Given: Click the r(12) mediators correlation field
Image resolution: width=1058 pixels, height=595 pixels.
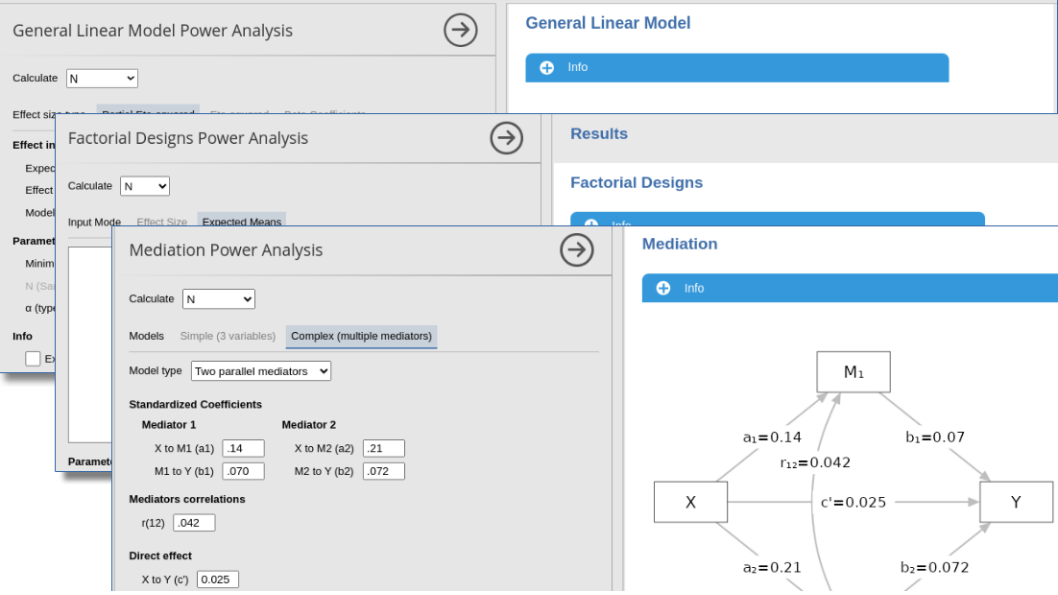Looking at the screenshot, I should pos(194,522).
